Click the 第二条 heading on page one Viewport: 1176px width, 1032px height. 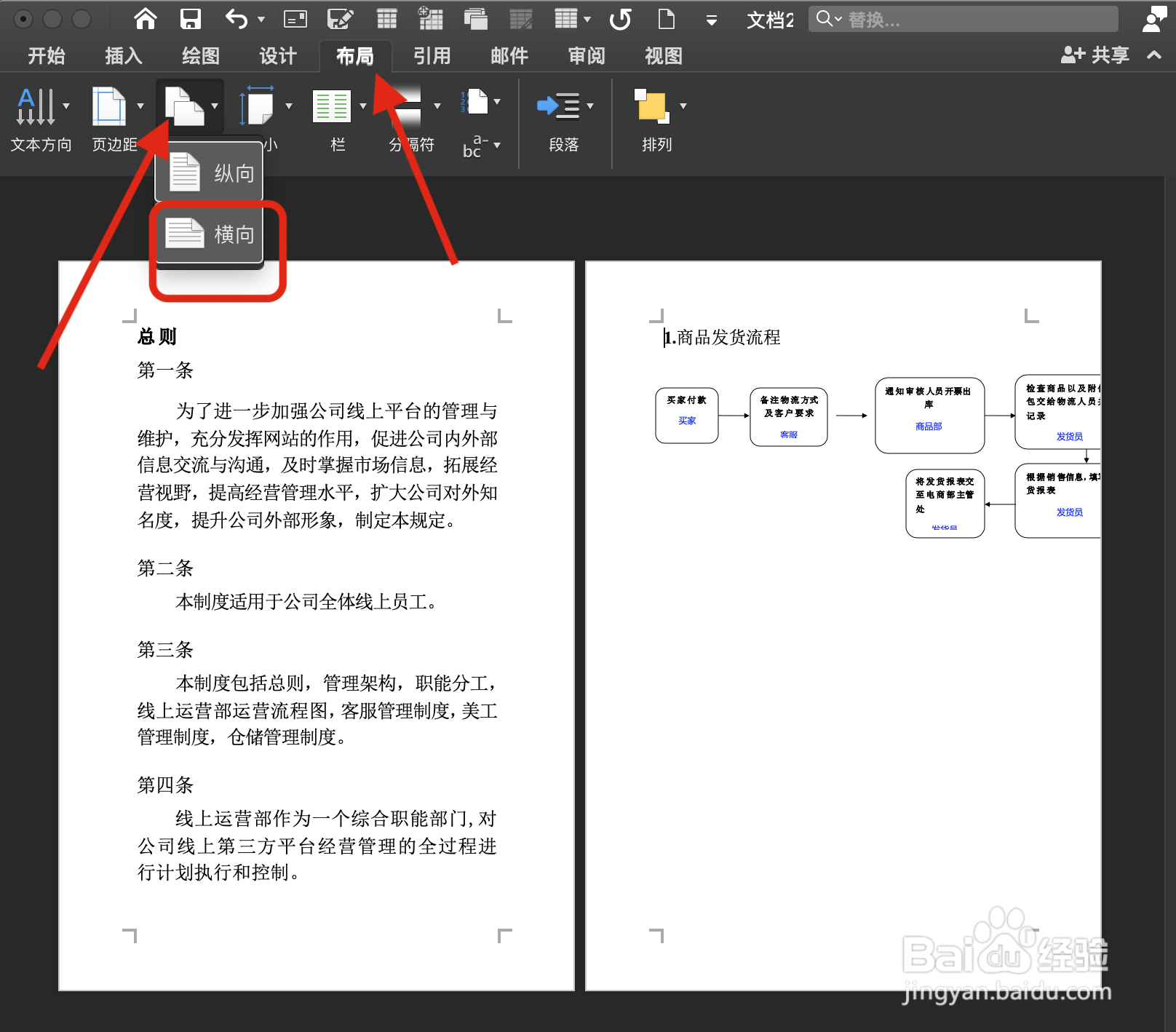click(x=165, y=568)
